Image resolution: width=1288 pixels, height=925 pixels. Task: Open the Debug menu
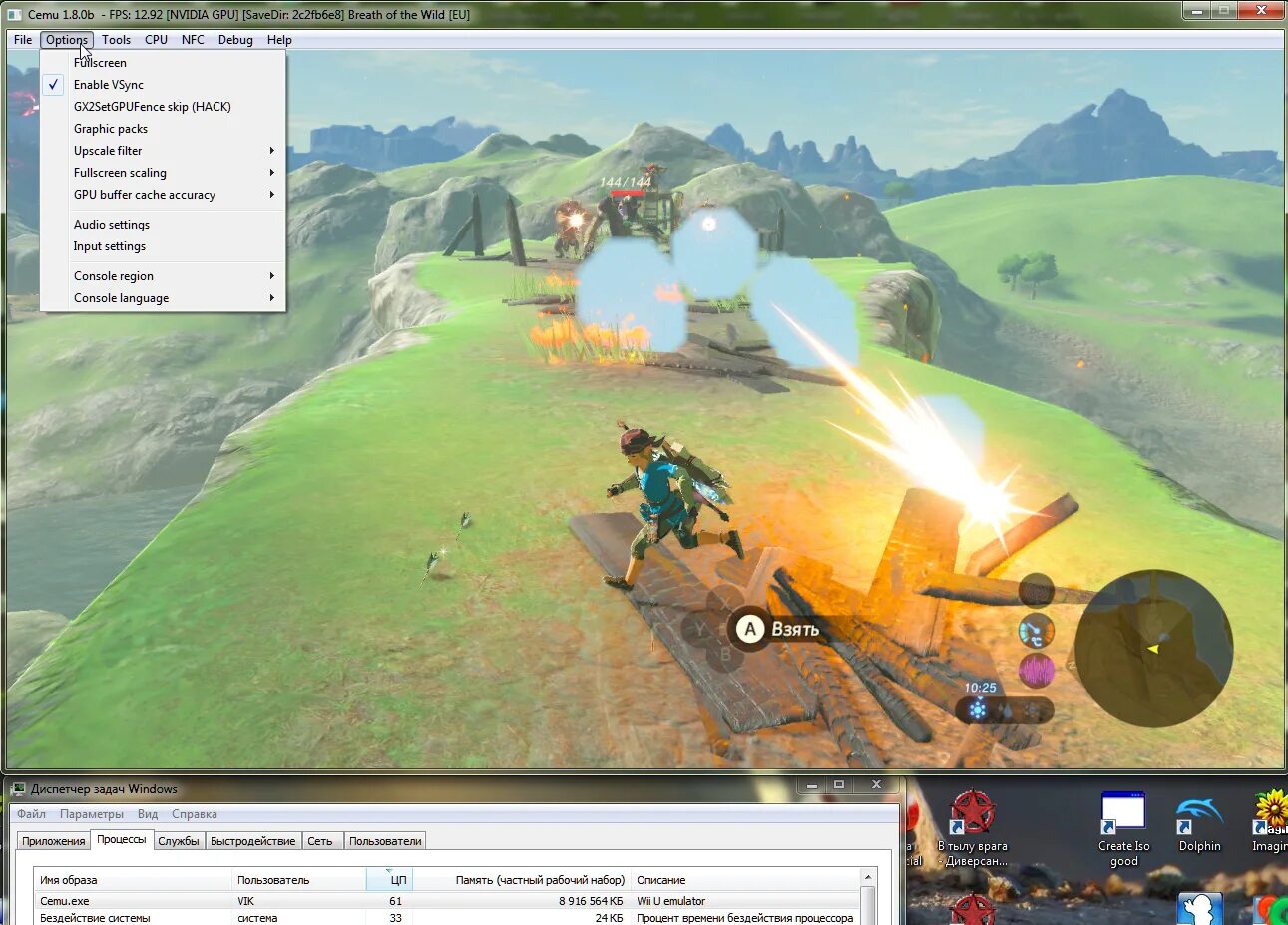click(x=235, y=40)
